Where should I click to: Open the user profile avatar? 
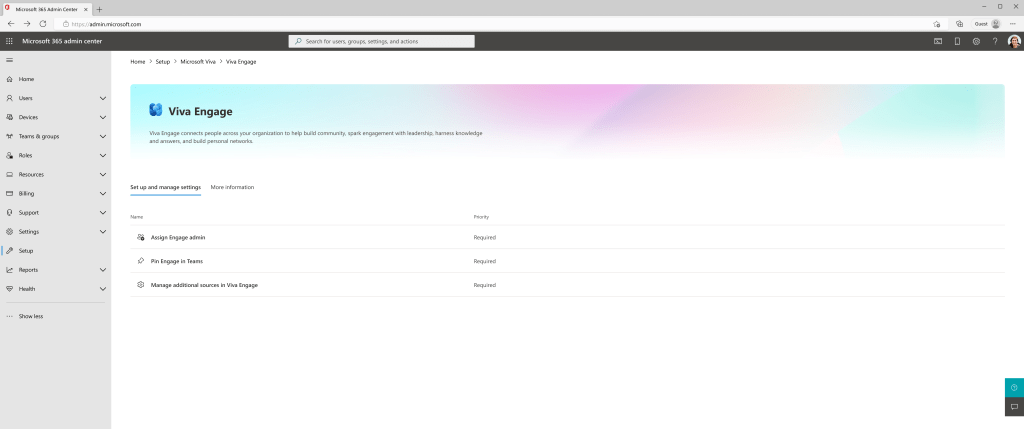[x=1014, y=41]
